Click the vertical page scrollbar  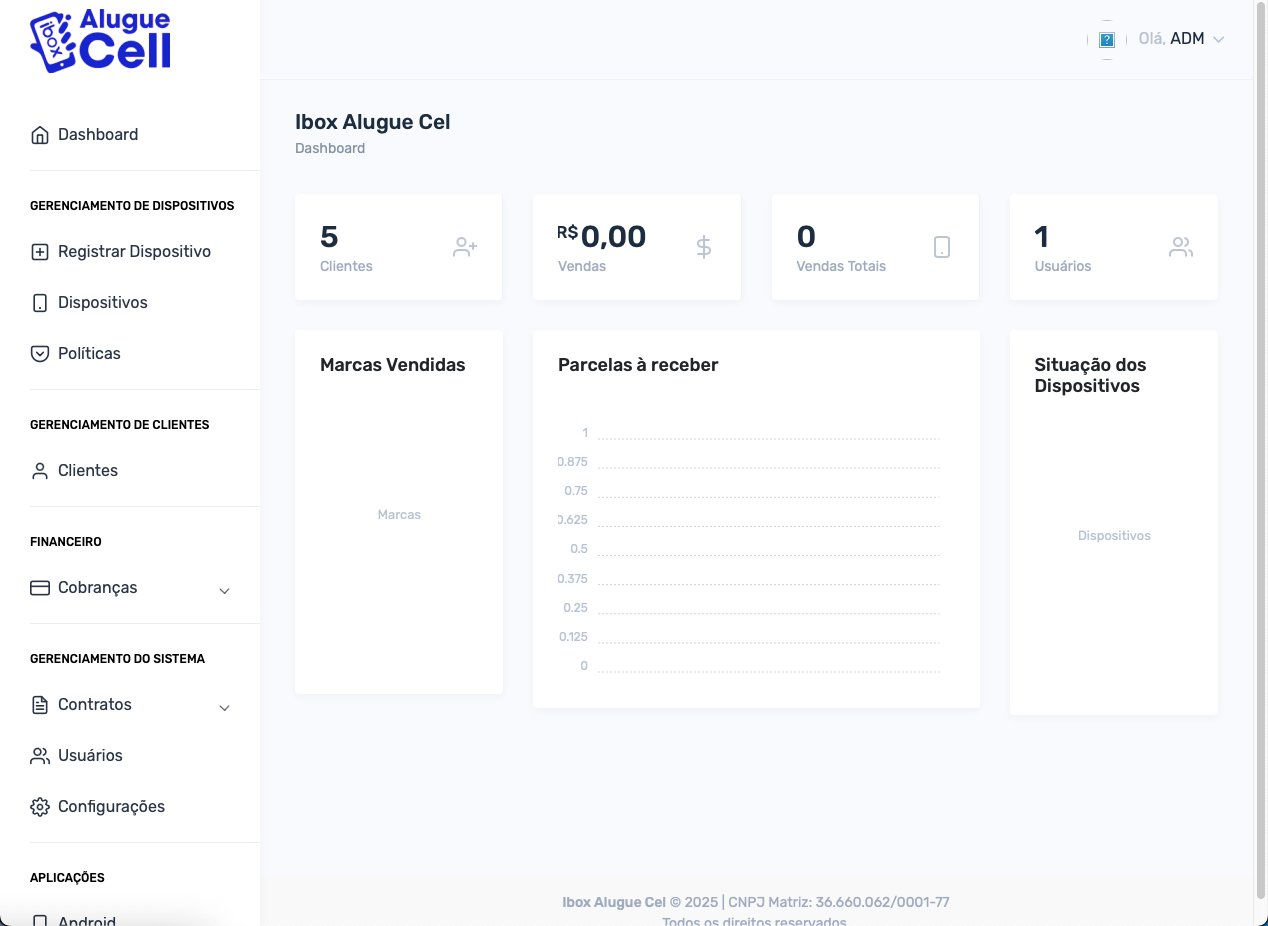coord(1260,450)
